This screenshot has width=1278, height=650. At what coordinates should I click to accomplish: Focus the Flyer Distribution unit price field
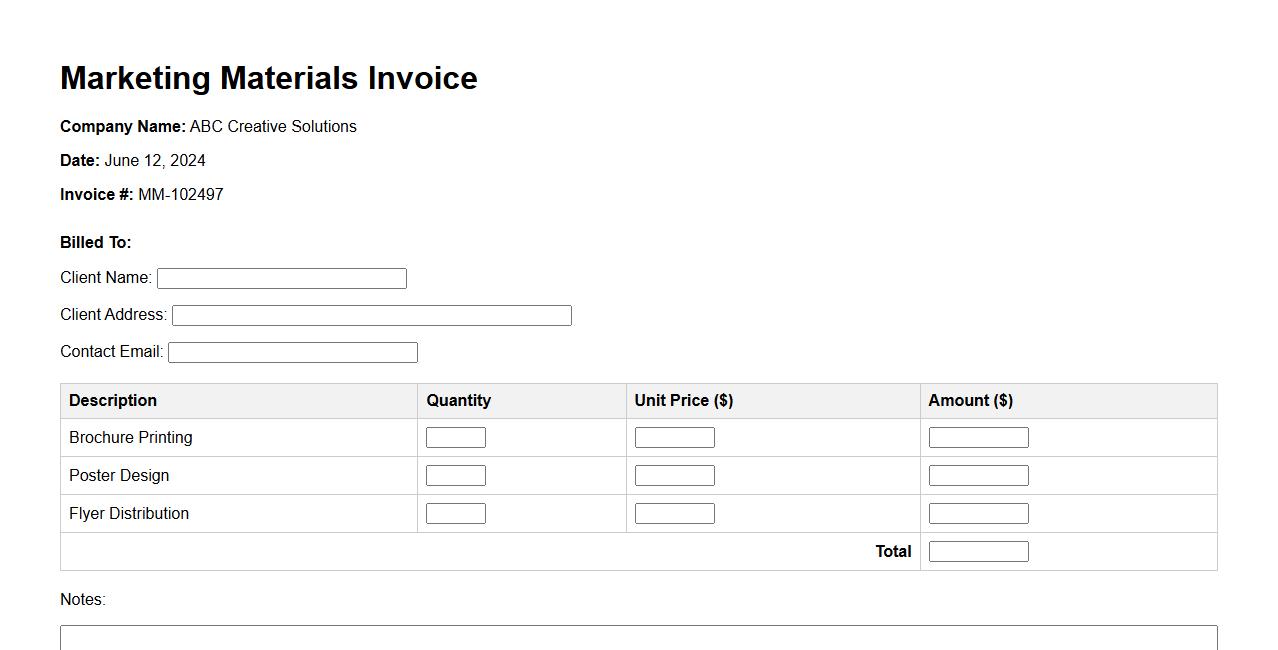(x=674, y=514)
